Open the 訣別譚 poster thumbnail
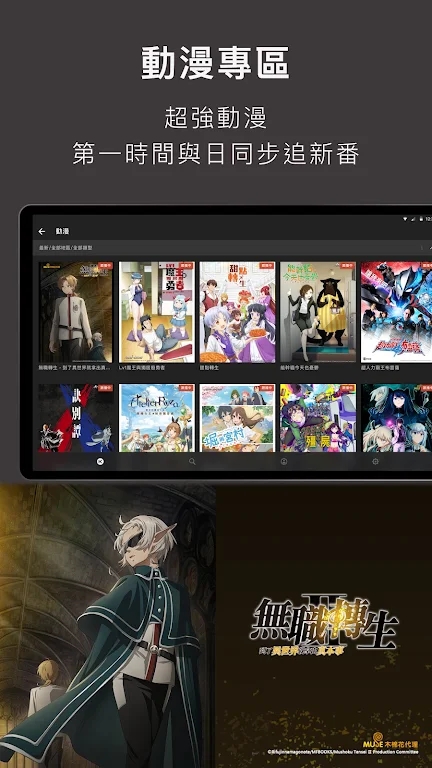Viewport: 432px width, 768px height. pos(75,418)
